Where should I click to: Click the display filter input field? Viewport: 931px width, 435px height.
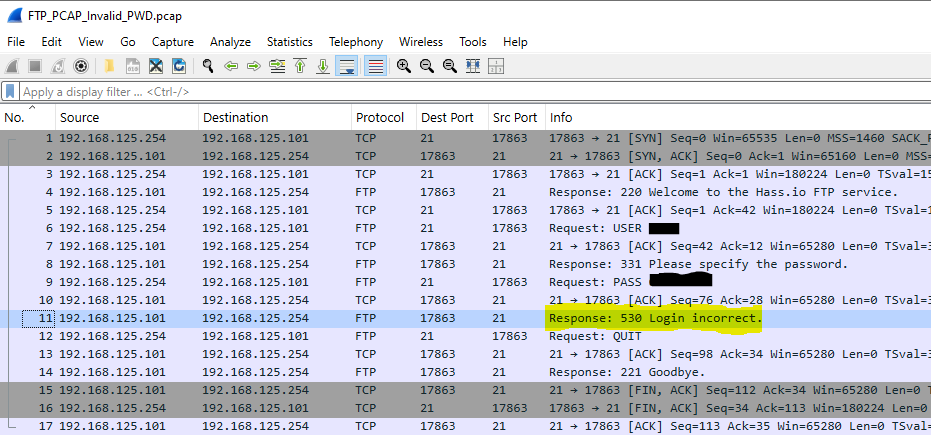(x=475, y=92)
